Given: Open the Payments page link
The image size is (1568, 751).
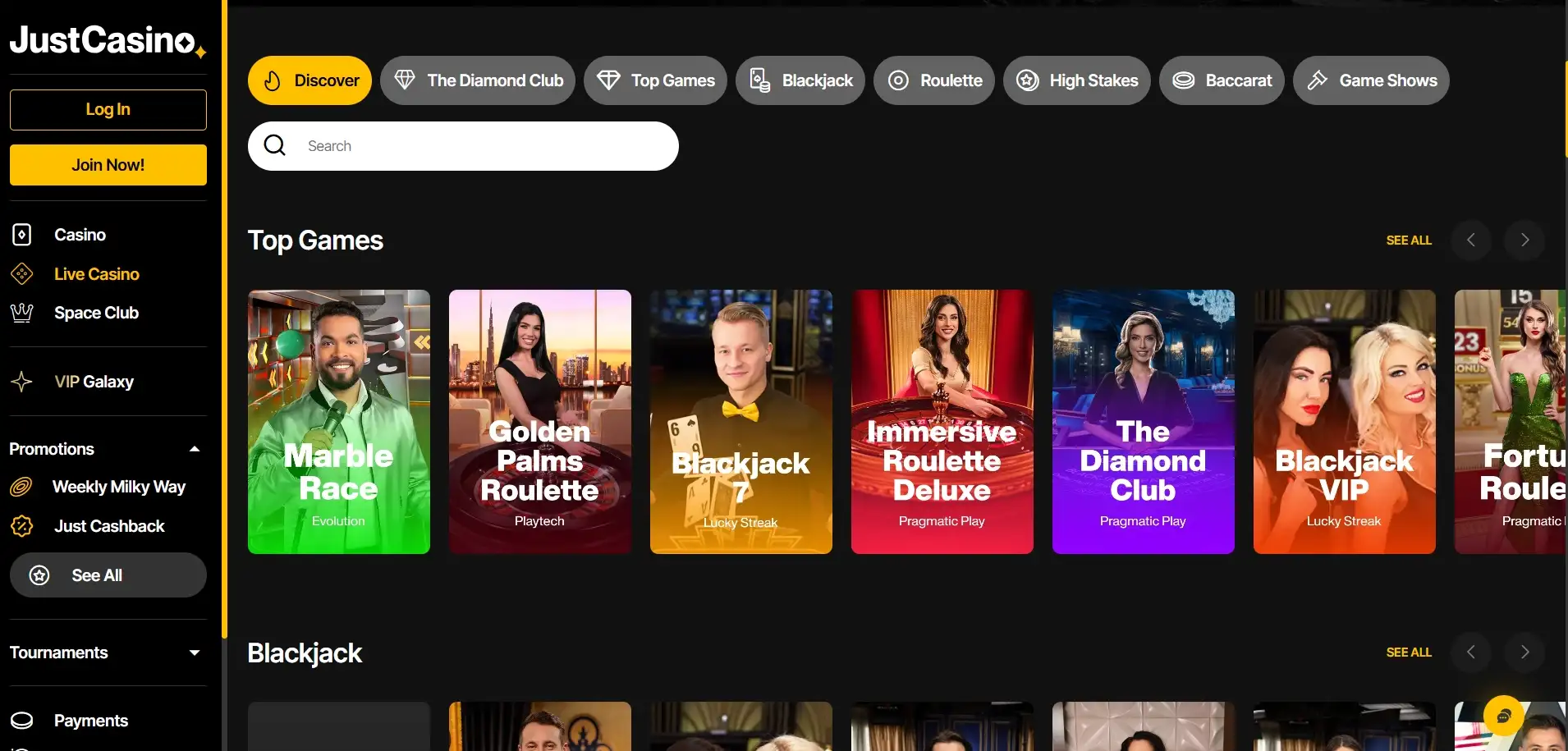Looking at the screenshot, I should [x=90, y=721].
